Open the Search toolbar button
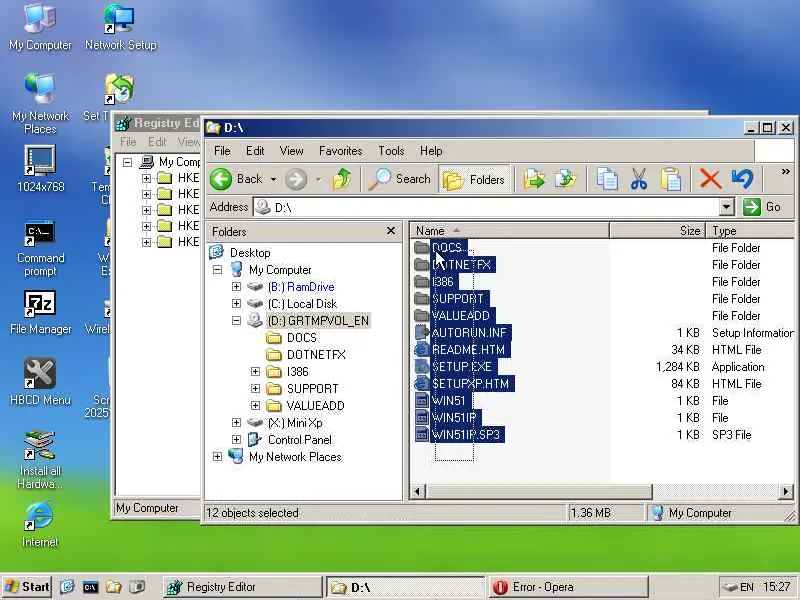This screenshot has height=600, width=800. coord(399,179)
